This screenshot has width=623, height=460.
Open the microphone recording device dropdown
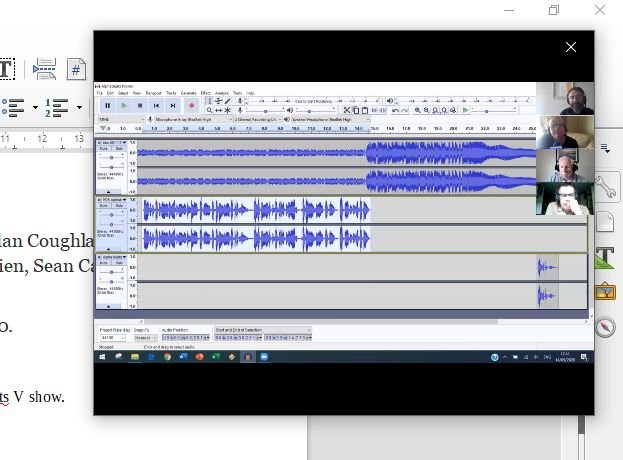coord(192,119)
